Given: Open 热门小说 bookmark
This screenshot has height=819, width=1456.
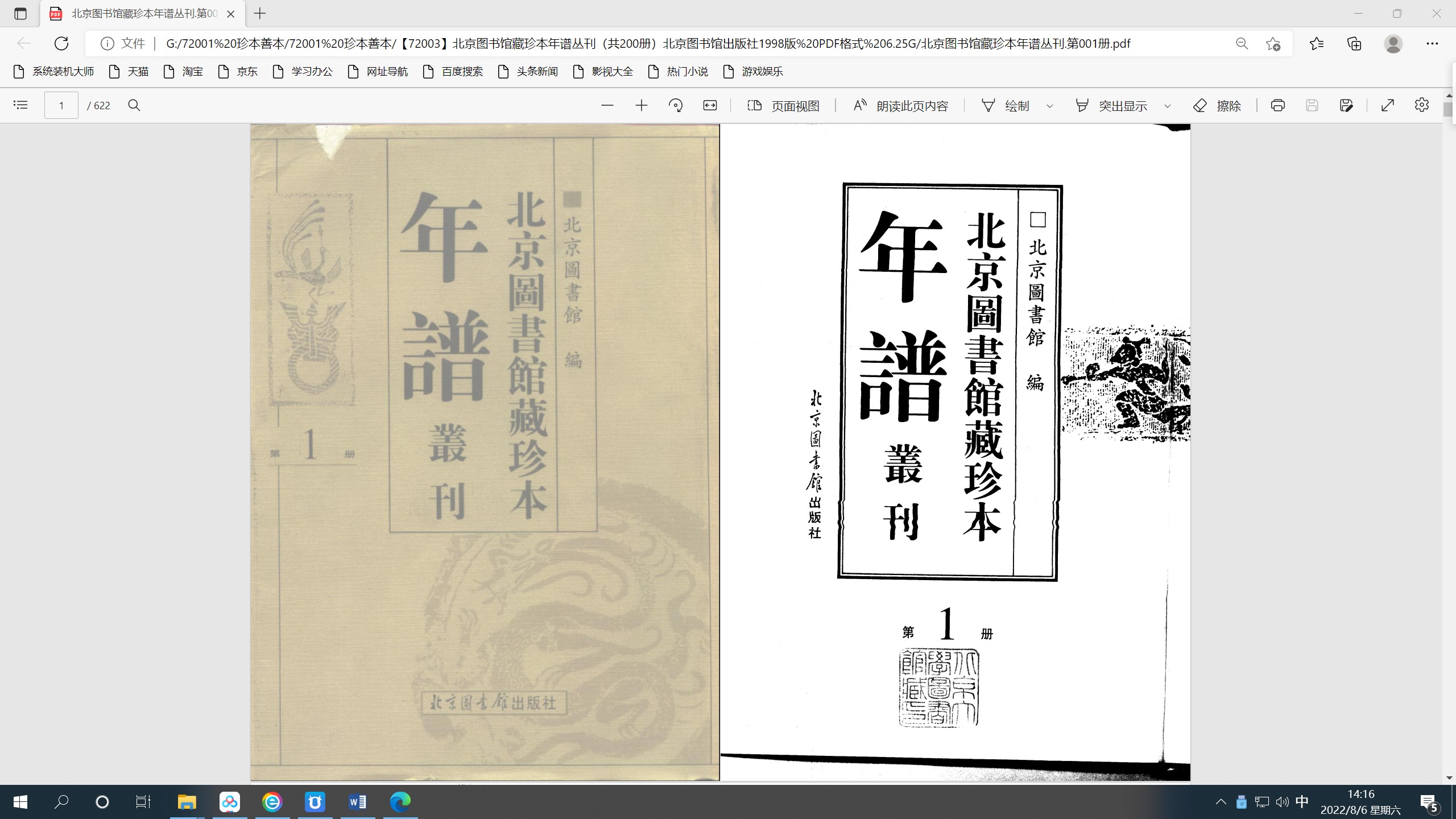Looking at the screenshot, I should coord(679,72).
